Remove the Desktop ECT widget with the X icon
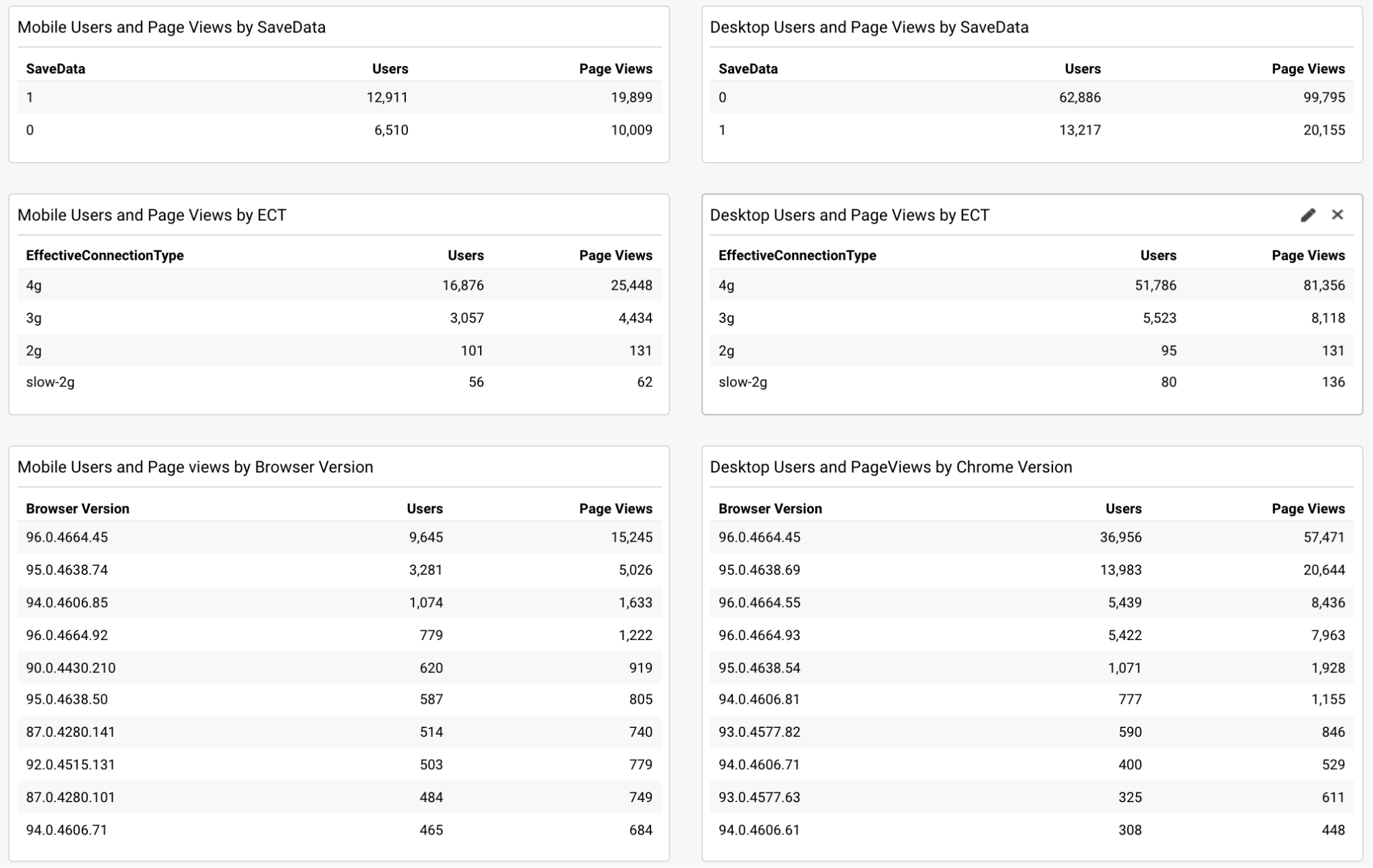This screenshot has height=868, width=1373. (1337, 215)
